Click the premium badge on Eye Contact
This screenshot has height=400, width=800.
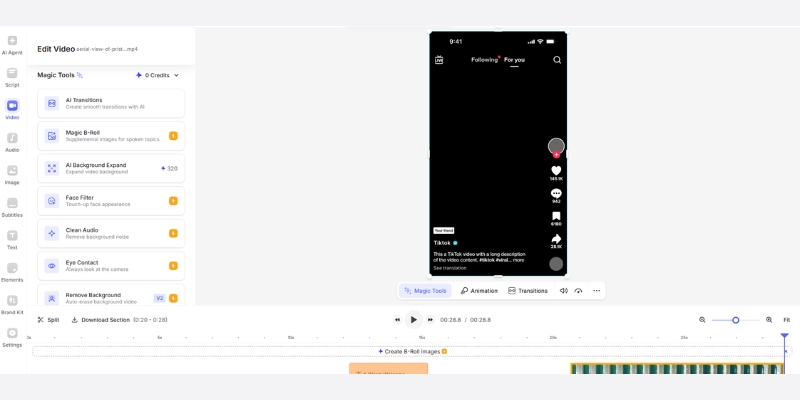pyautogui.click(x=173, y=266)
